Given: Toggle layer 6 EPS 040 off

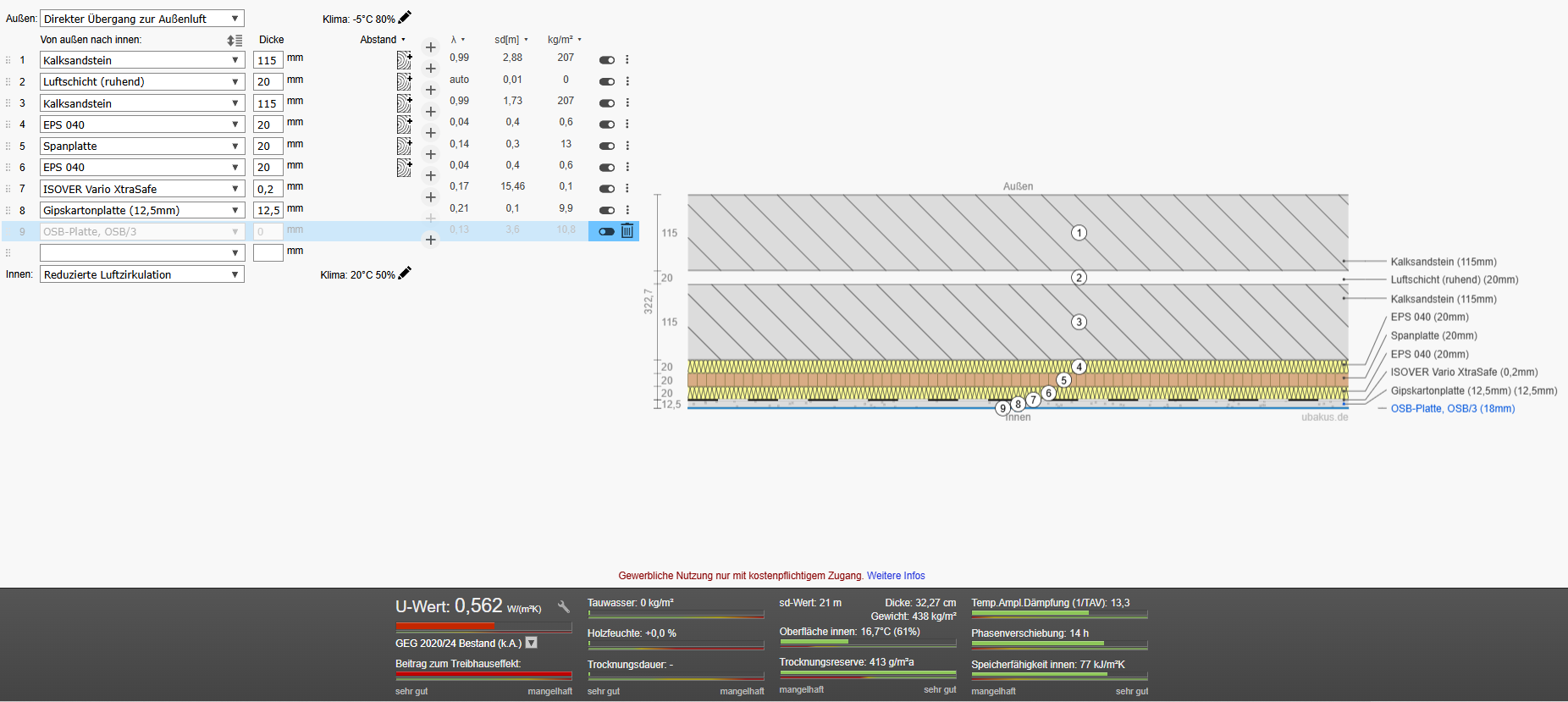Looking at the screenshot, I should [607, 168].
